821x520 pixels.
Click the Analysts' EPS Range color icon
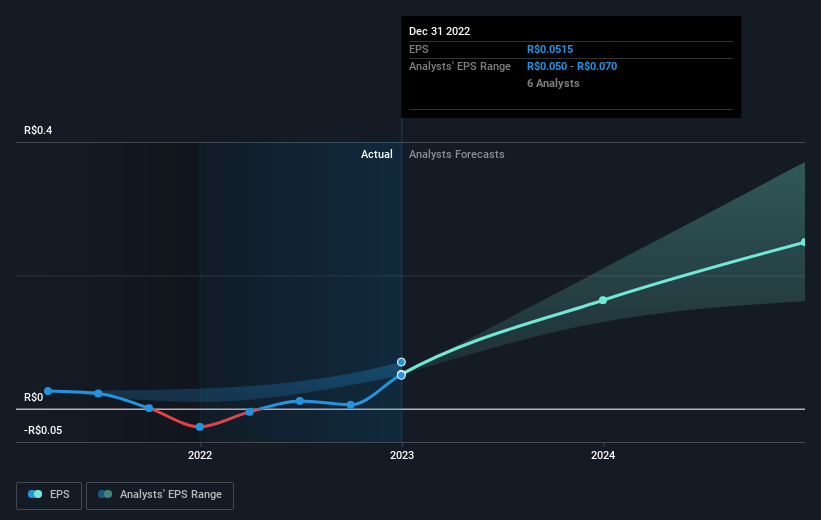(x=105, y=494)
